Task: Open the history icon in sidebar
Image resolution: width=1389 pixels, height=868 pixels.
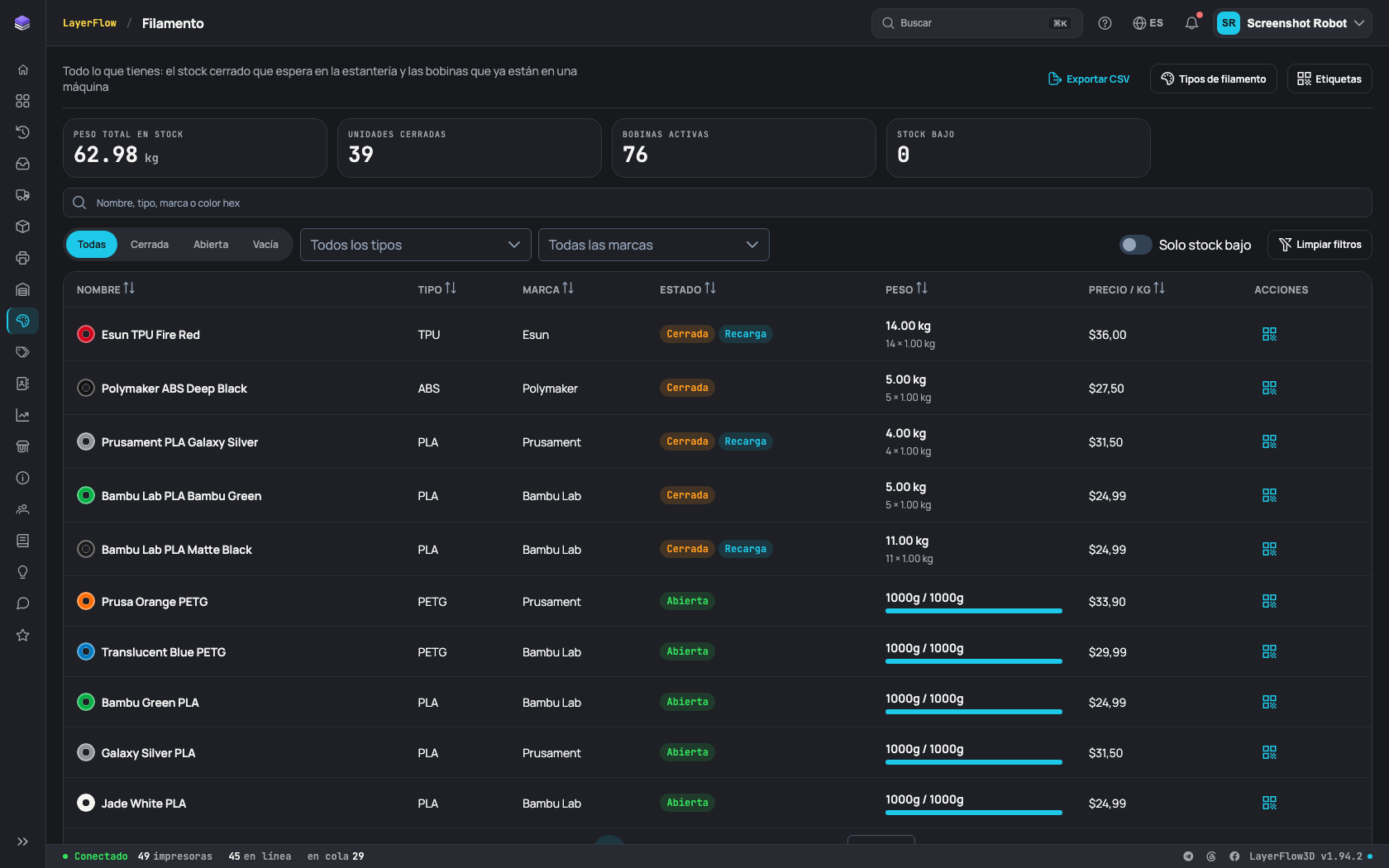Action: tap(23, 132)
